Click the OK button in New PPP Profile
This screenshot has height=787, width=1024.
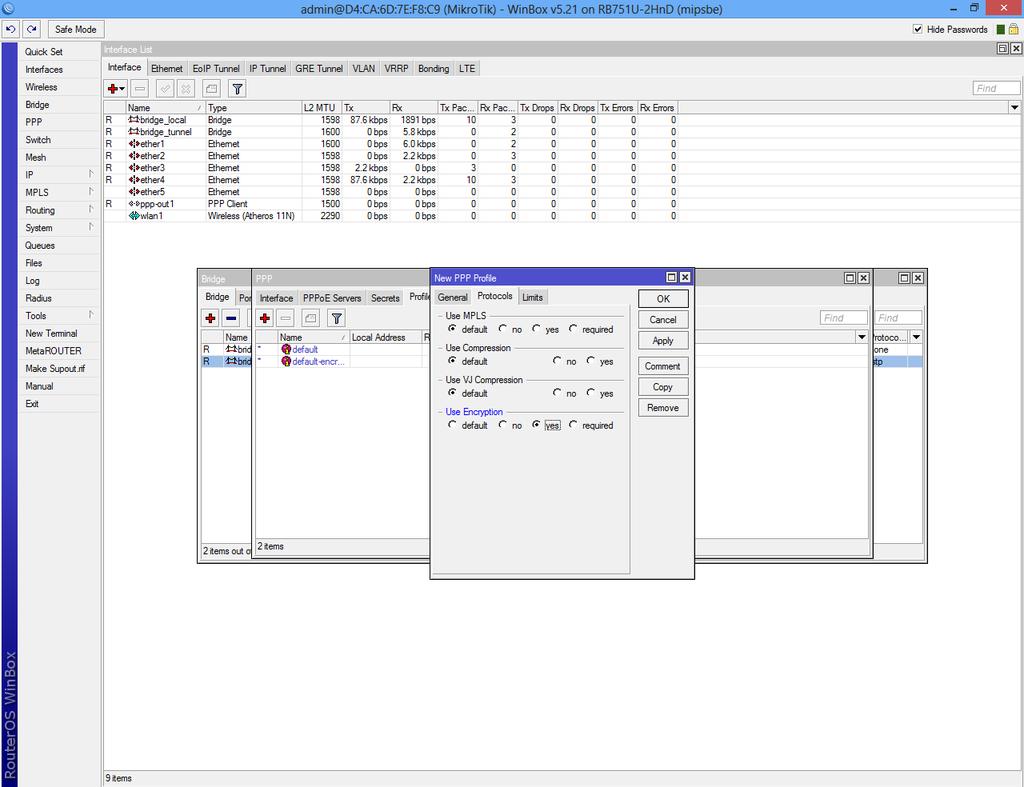[x=662, y=298]
